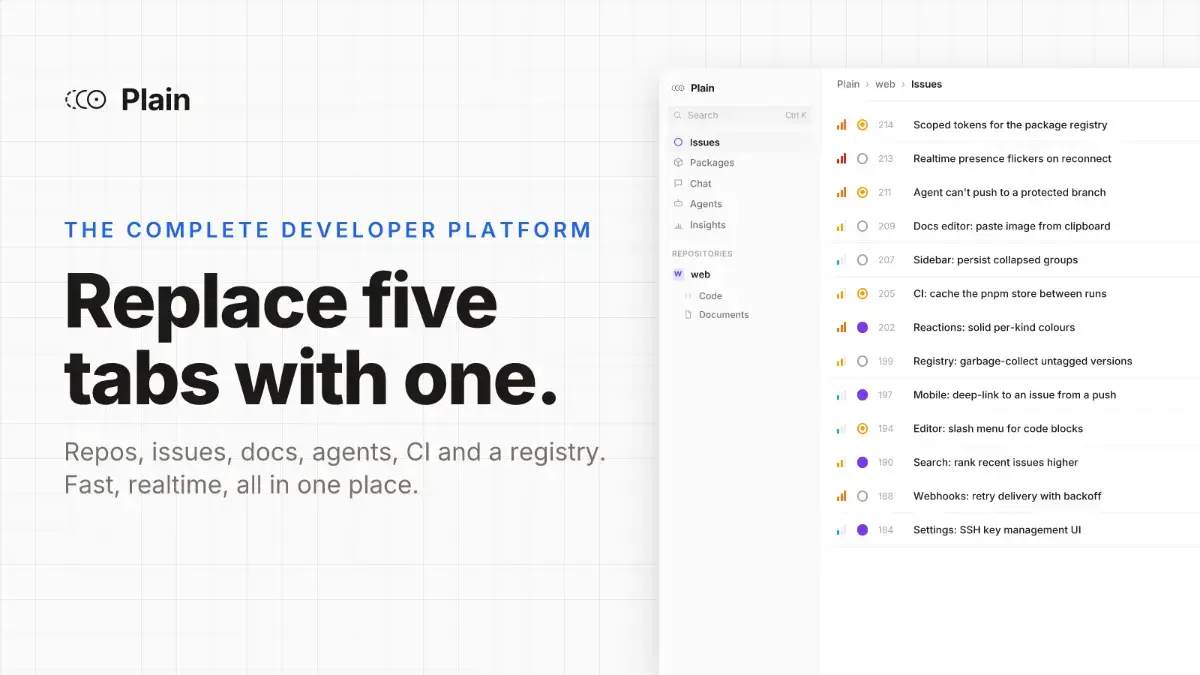Click the Issues breadcrumb item
1200x675 pixels.
(926, 84)
